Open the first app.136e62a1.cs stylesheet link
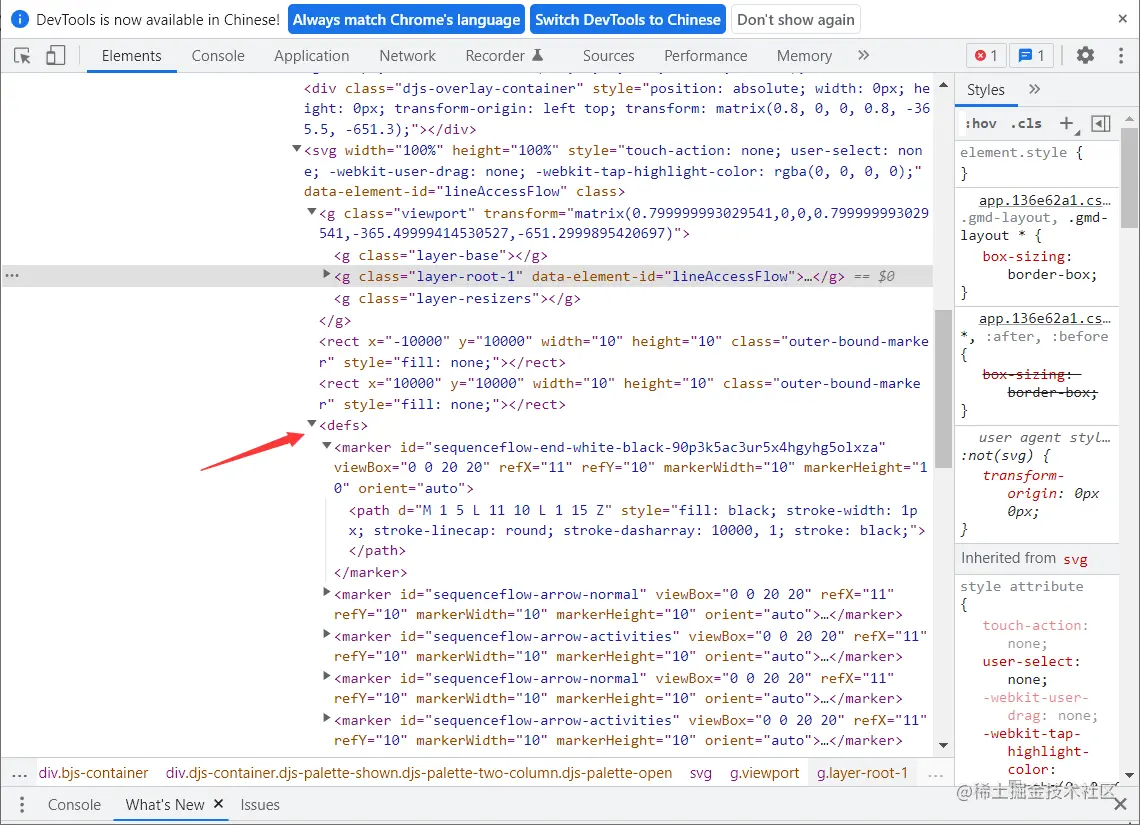This screenshot has height=825, width=1140. 1045,200
